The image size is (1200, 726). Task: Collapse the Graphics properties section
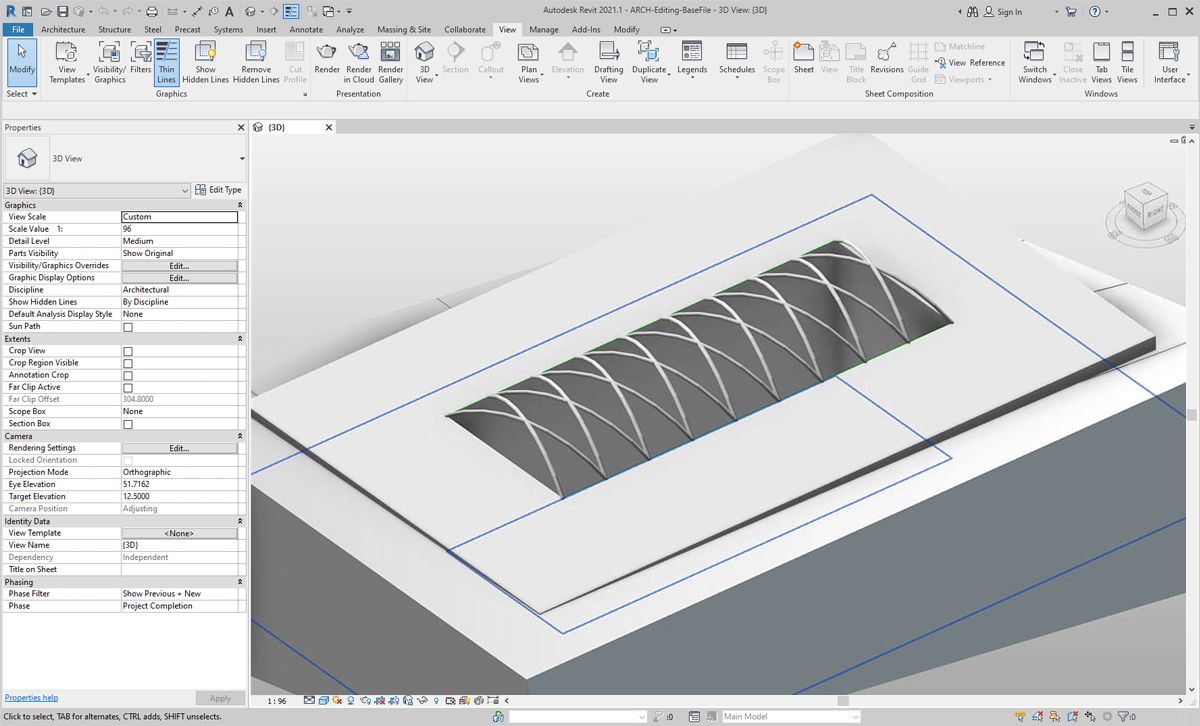[240, 205]
